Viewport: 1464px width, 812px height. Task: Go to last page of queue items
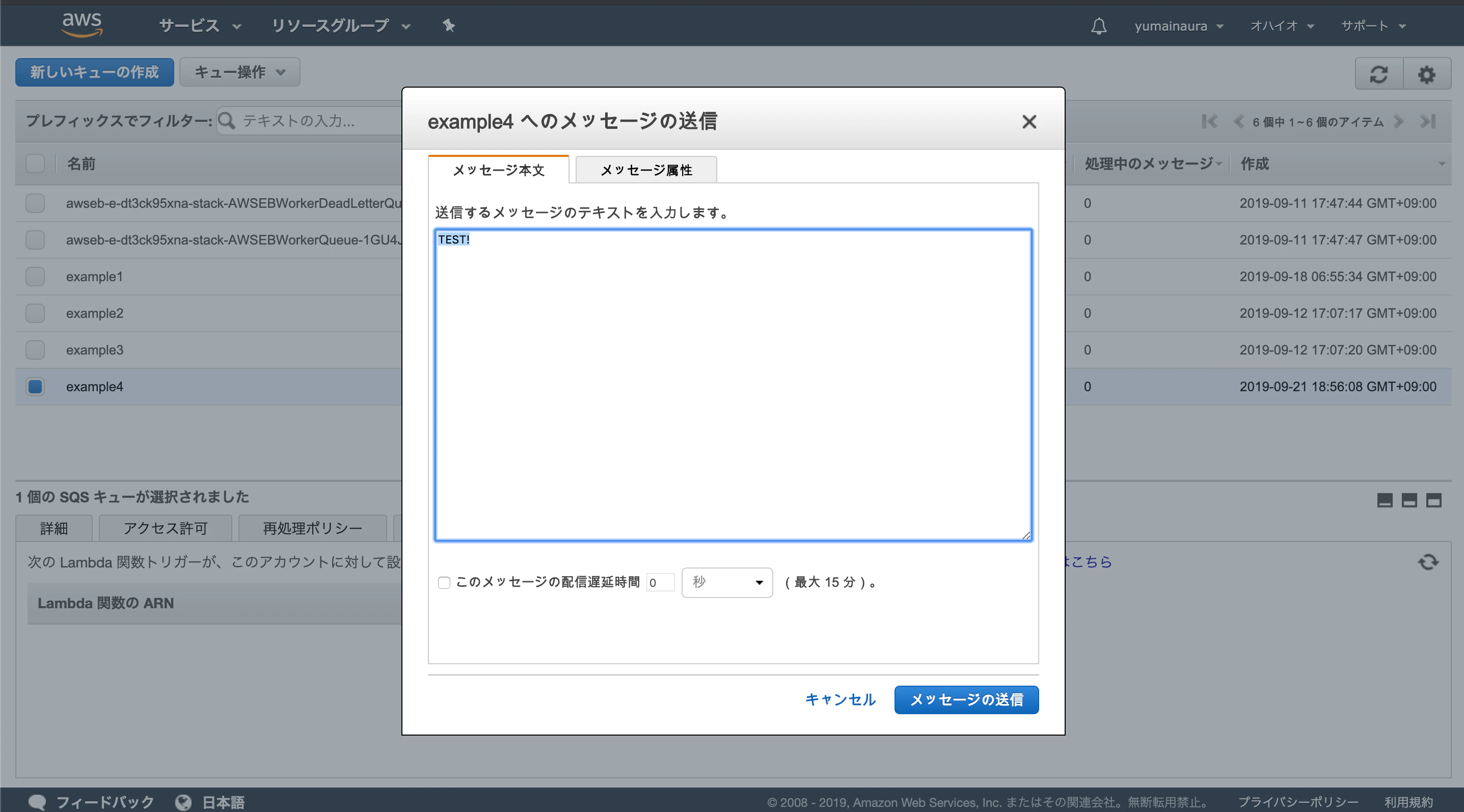click(x=1428, y=121)
